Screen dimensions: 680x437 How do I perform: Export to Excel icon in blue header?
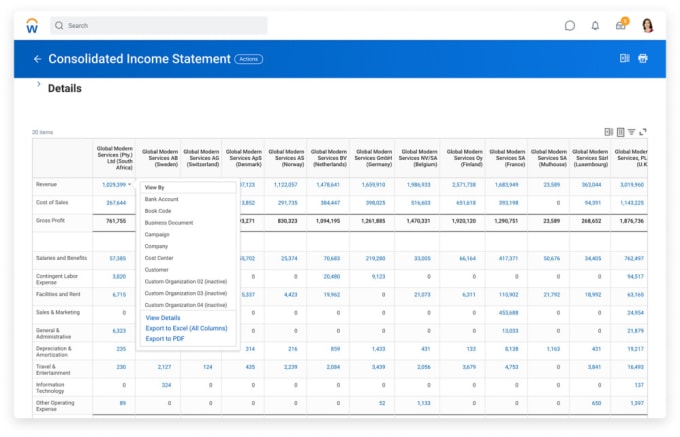coord(624,58)
